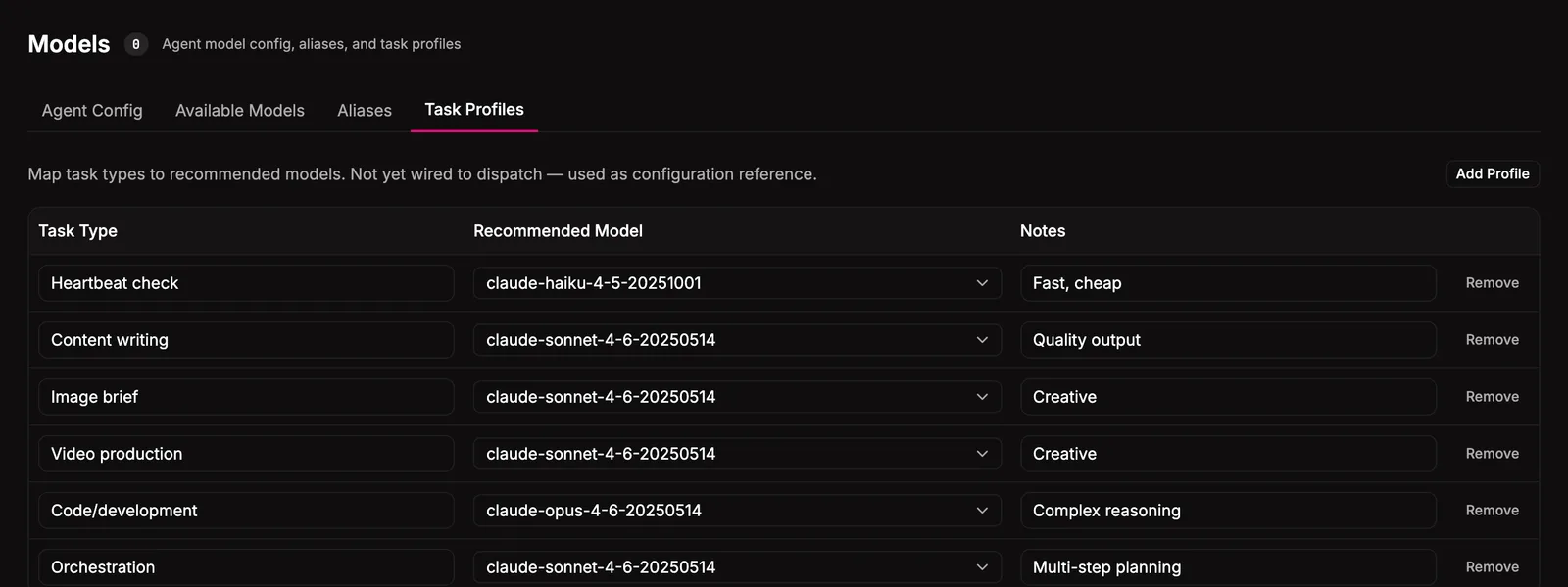The height and width of the screenshot is (587, 1568).
Task: Click the Add Profile button
Action: point(1493,173)
